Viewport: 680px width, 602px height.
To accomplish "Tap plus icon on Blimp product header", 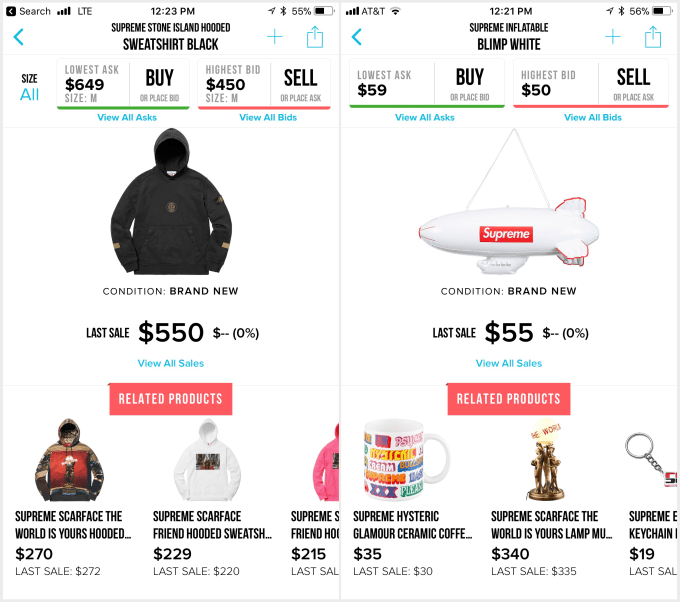I will (613, 37).
